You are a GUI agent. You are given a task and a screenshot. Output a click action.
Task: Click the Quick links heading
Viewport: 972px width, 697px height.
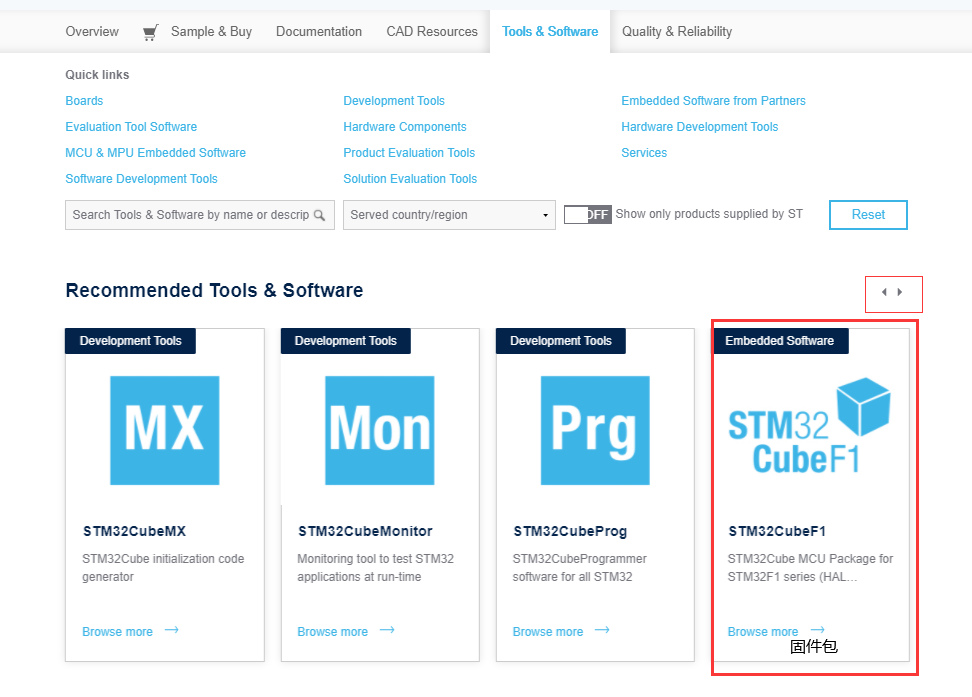coord(97,75)
